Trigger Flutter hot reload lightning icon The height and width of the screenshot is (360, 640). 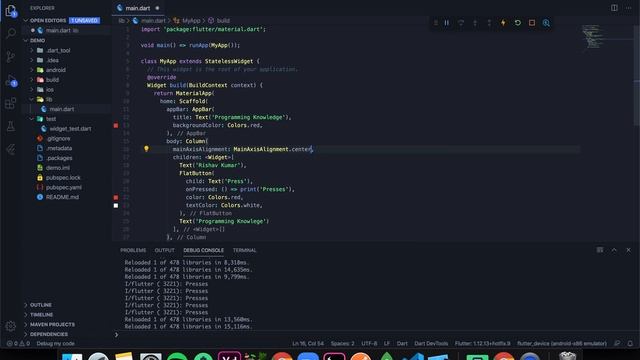click(503, 23)
